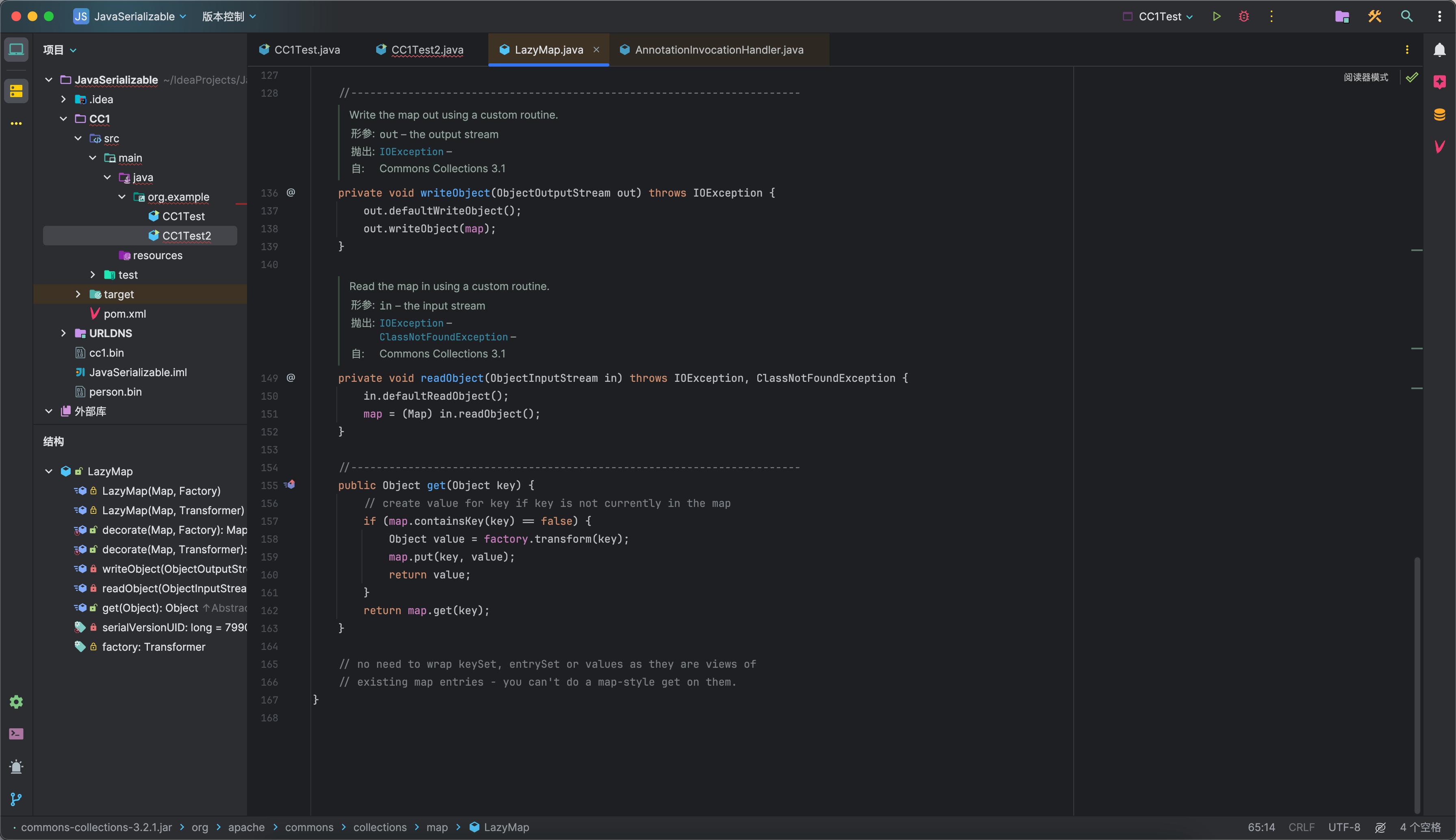This screenshot has width=1456, height=840.
Task: Show more tool windows ellipsis
Action: pos(16,123)
